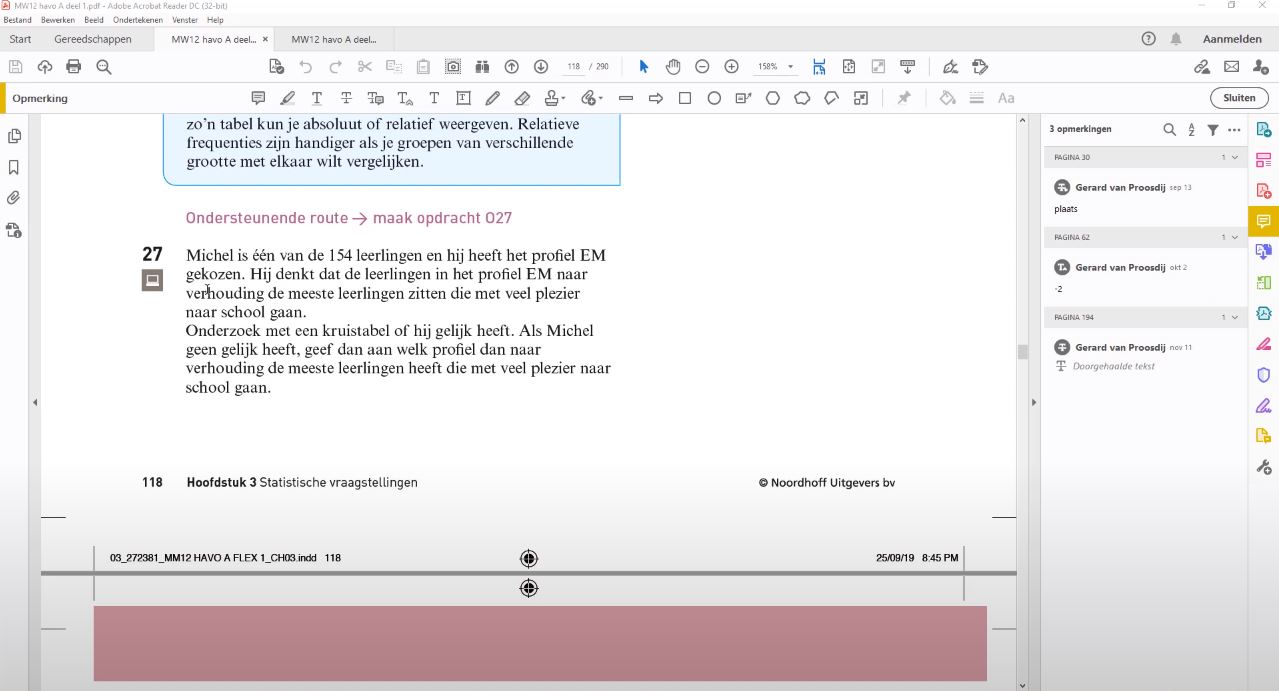Open the Bestand menu
Viewport: 1279px width, 691px height.
point(18,20)
